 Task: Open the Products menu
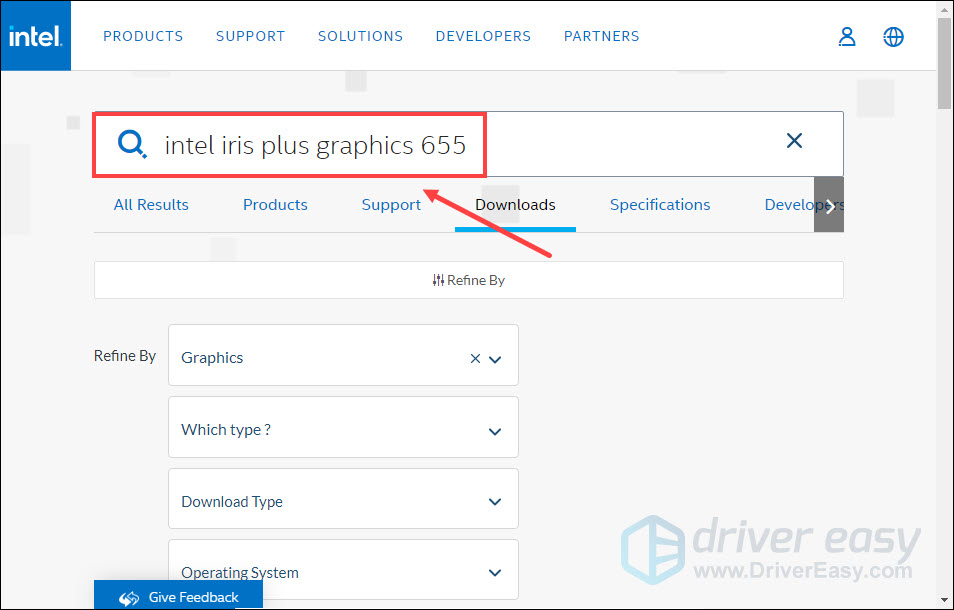click(143, 36)
